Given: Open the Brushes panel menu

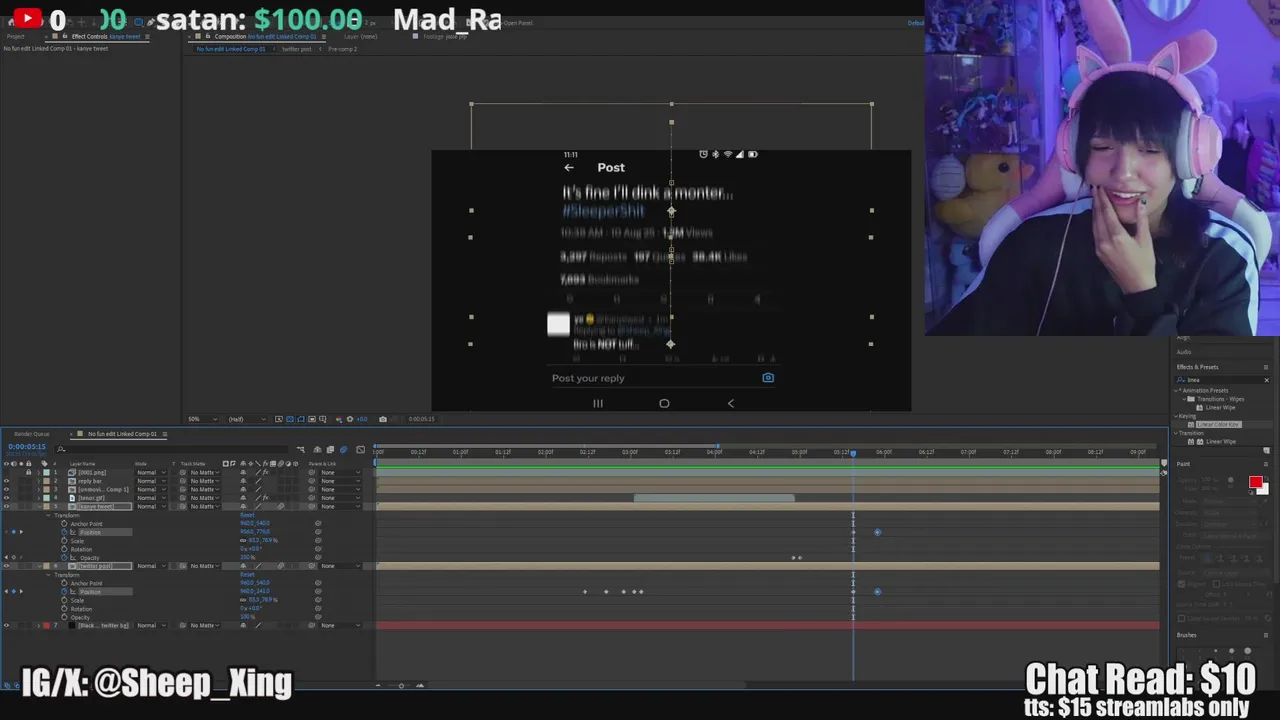Looking at the screenshot, I should pyautogui.click(x=1267, y=635).
